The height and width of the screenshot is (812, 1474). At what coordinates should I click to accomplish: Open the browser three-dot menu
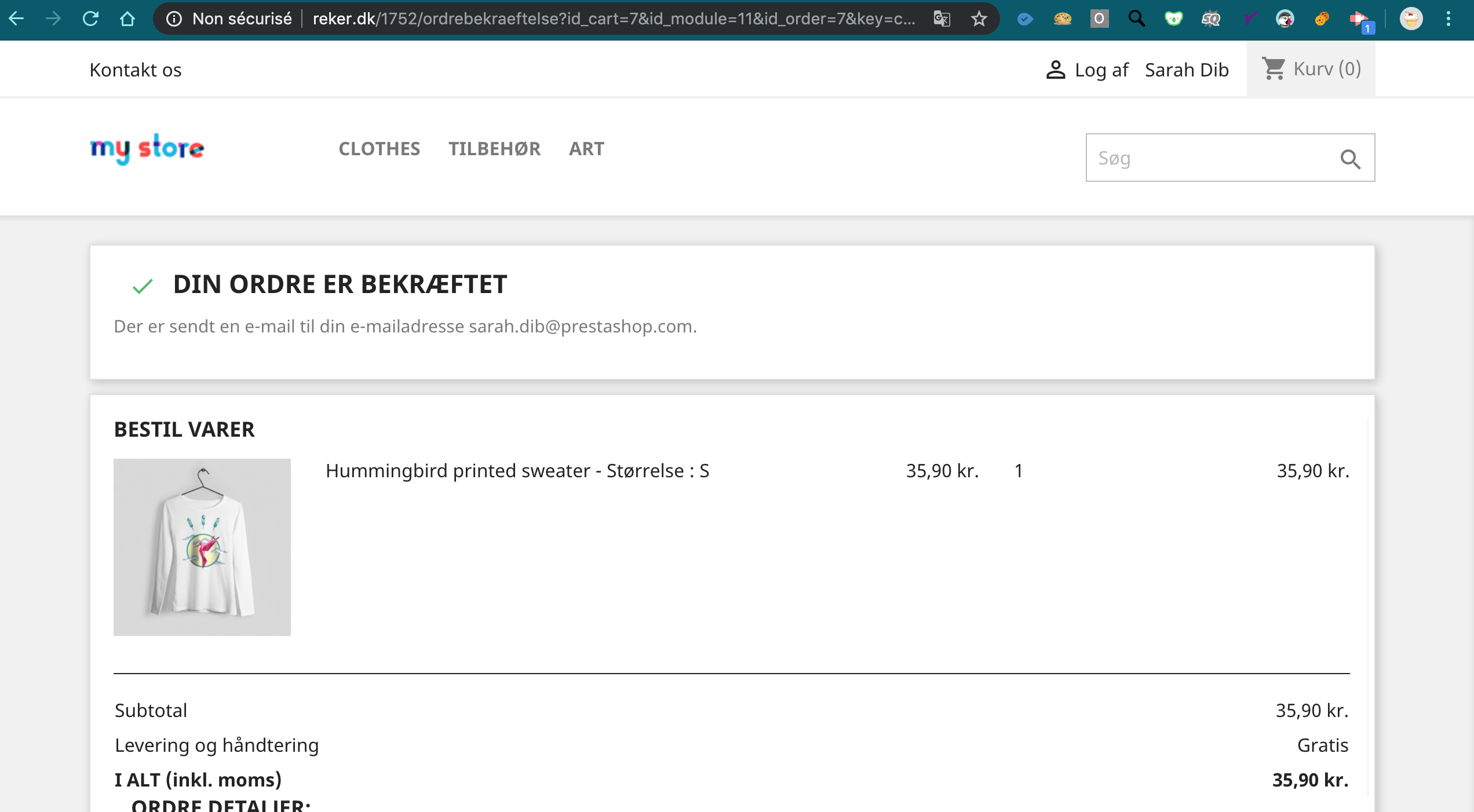(1449, 19)
